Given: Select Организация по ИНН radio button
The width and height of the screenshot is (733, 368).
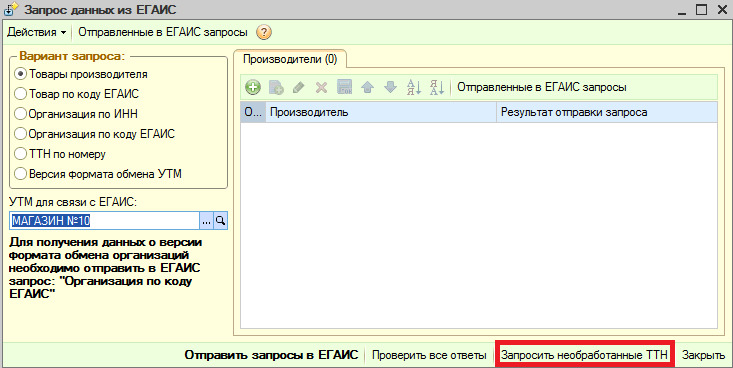Looking at the screenshot, I should (76, 114).
